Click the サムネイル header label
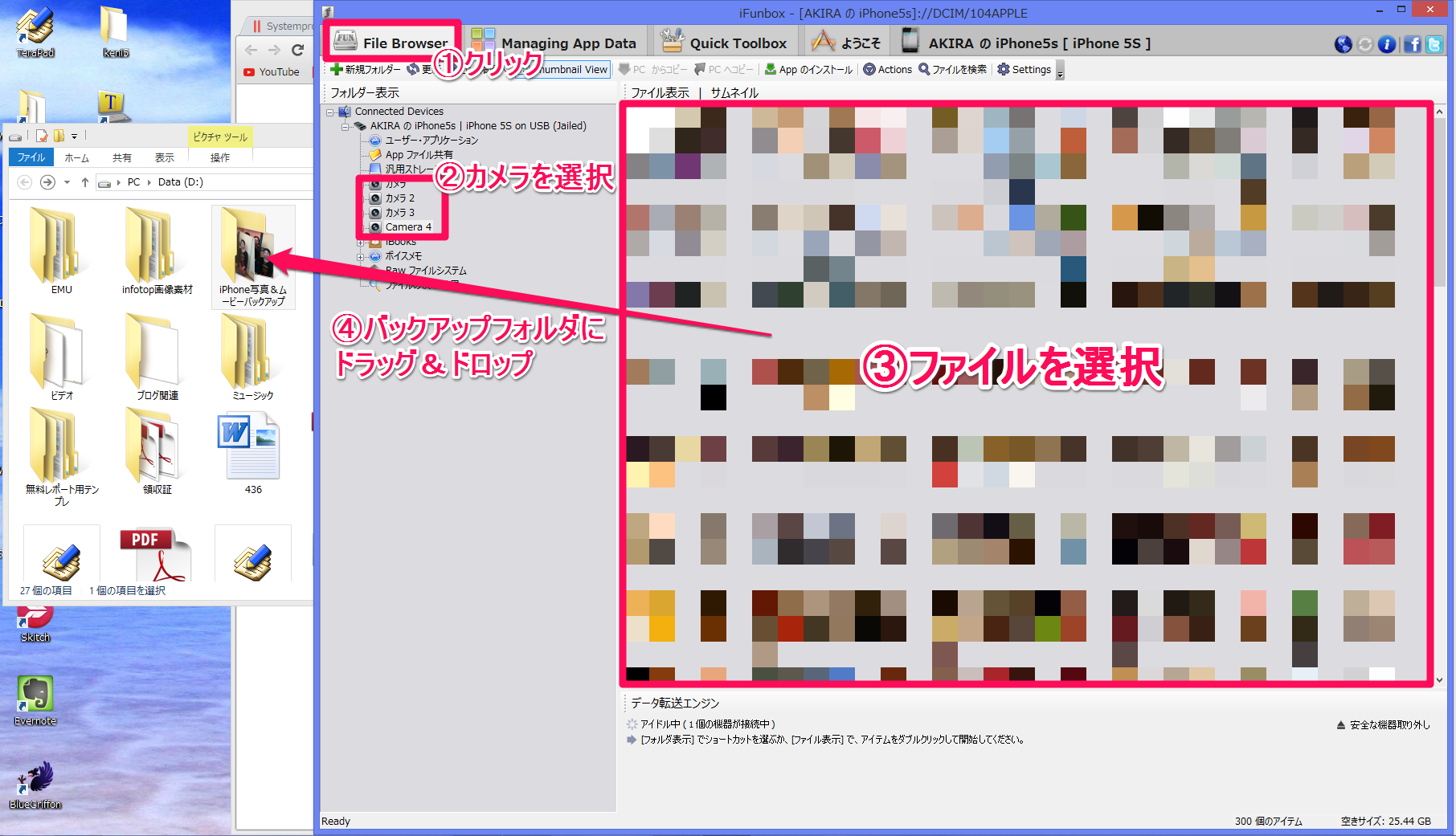Image resolution: width=1456 pixels, height=836 pixels. (734, 93)
